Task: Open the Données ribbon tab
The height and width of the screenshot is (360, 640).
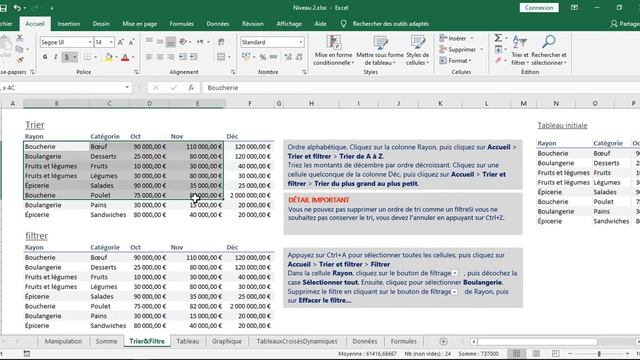Action: coord(218,24)
